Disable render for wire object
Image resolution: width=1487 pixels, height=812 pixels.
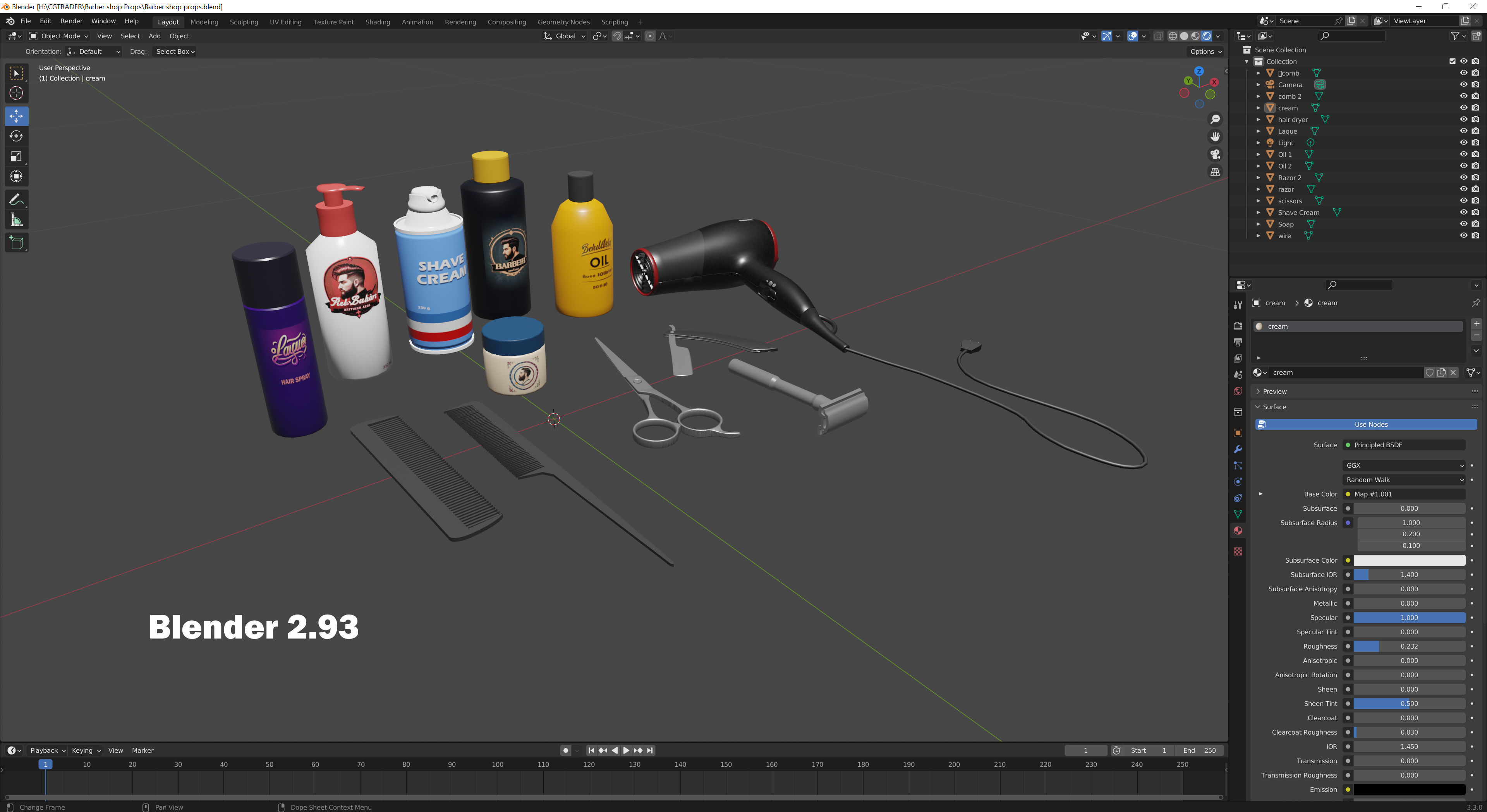[1475, 235]
